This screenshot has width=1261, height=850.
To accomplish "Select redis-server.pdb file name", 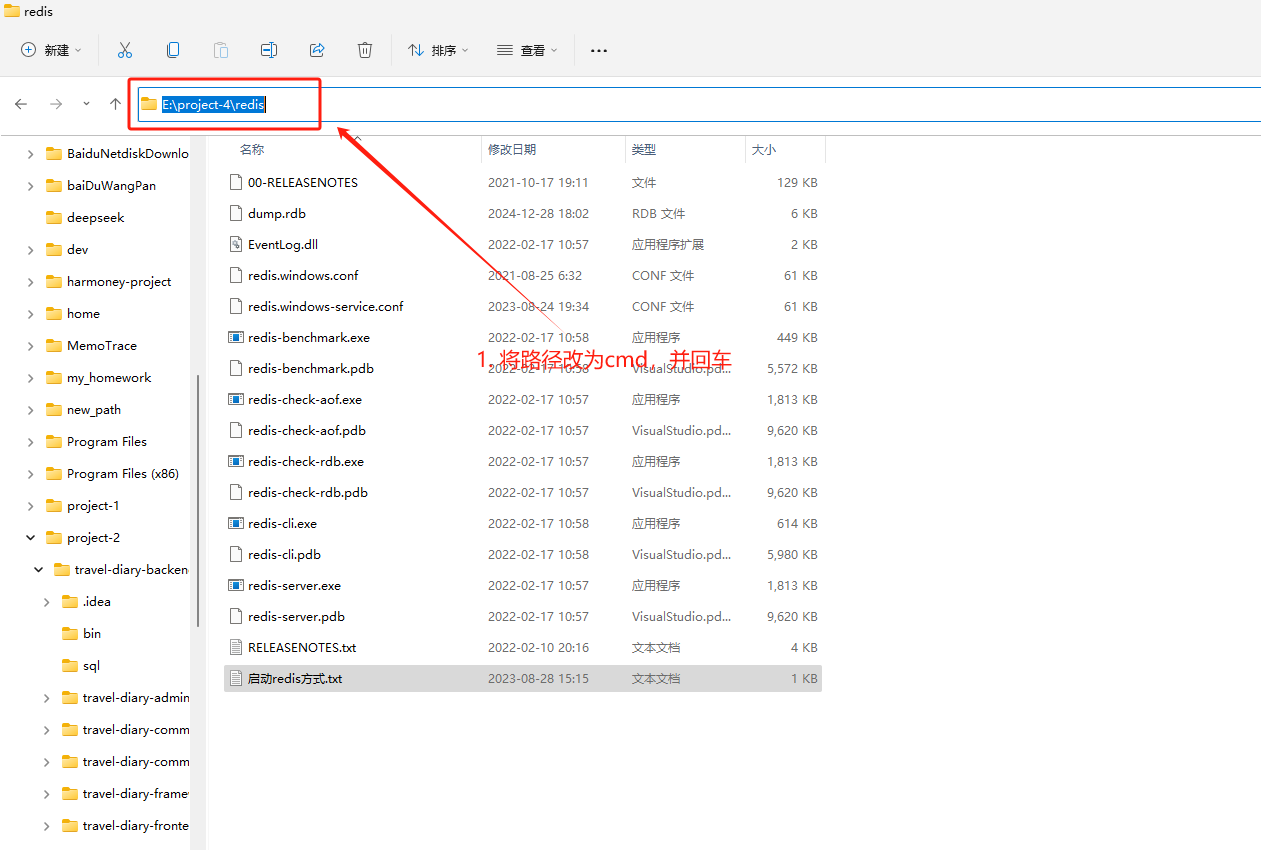I will [296, 616].
